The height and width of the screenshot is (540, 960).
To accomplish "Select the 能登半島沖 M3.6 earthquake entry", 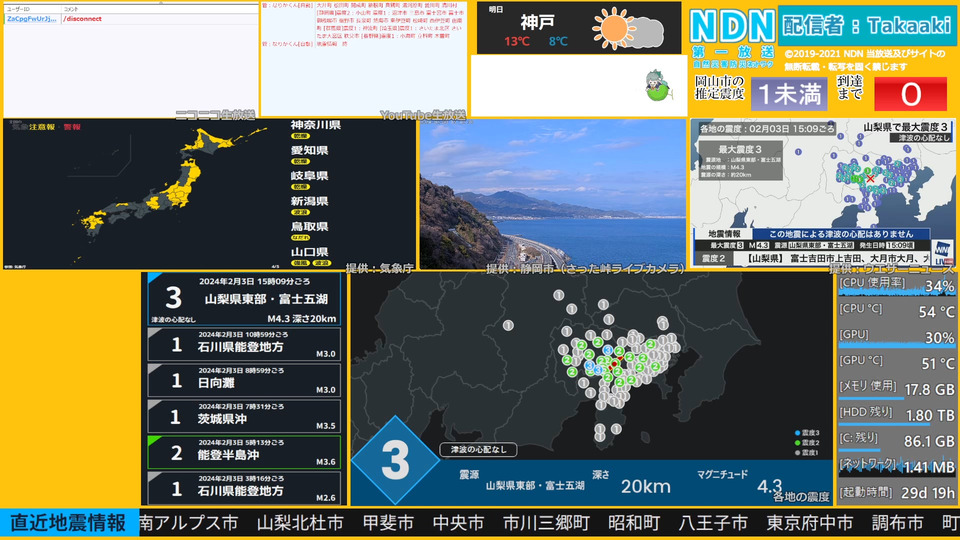I will click(244, 452).
